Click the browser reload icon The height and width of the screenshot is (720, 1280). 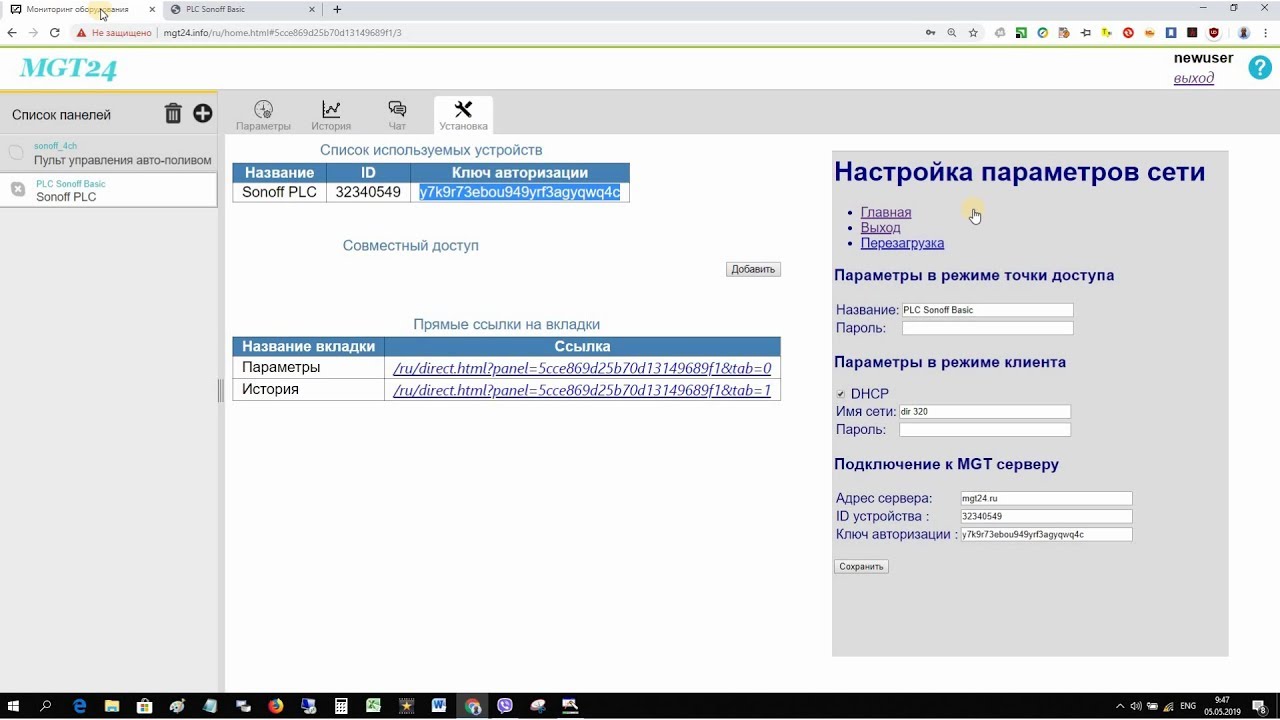[55, 33]
